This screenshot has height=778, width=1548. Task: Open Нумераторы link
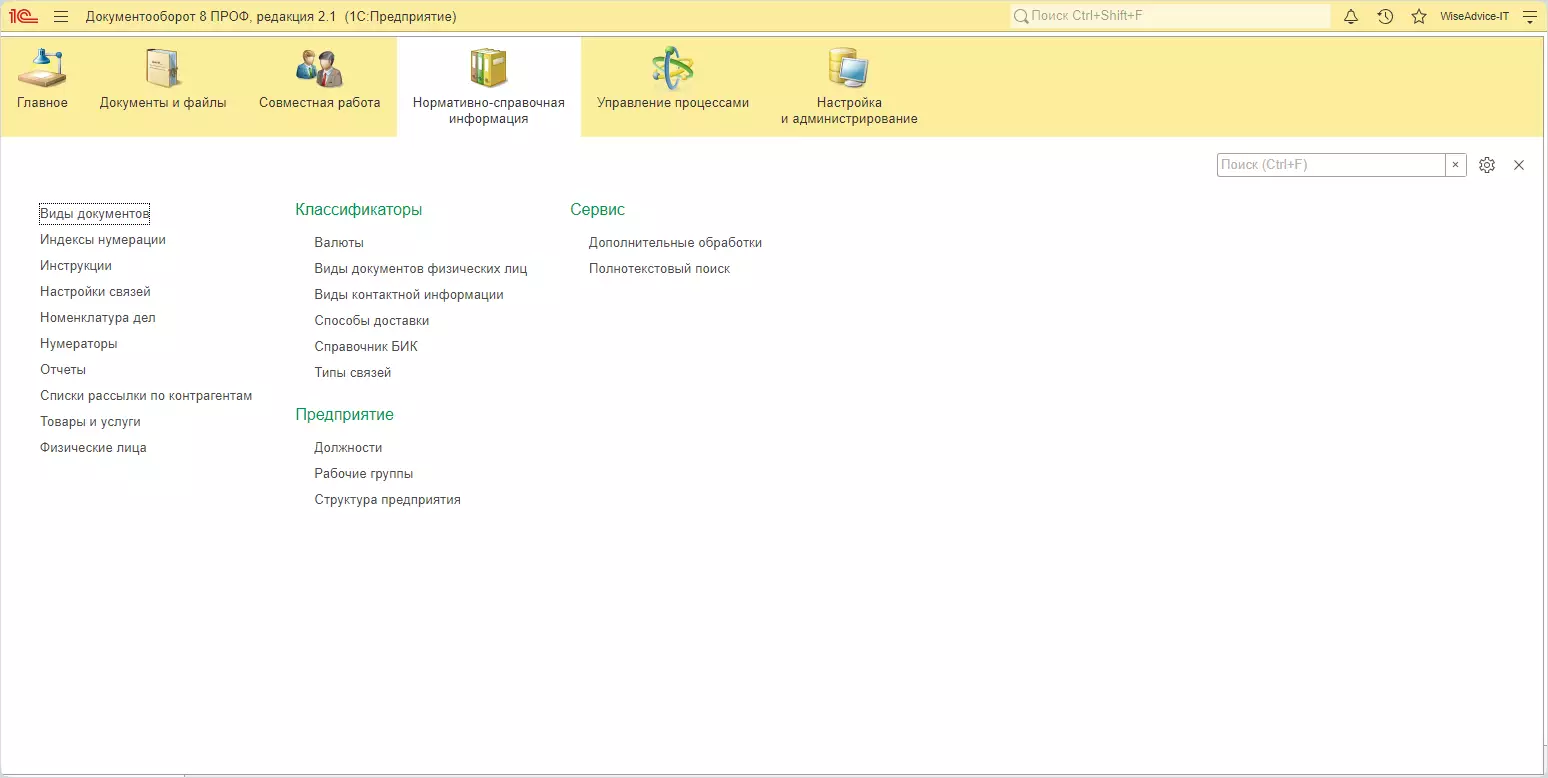tap(79, 344)
